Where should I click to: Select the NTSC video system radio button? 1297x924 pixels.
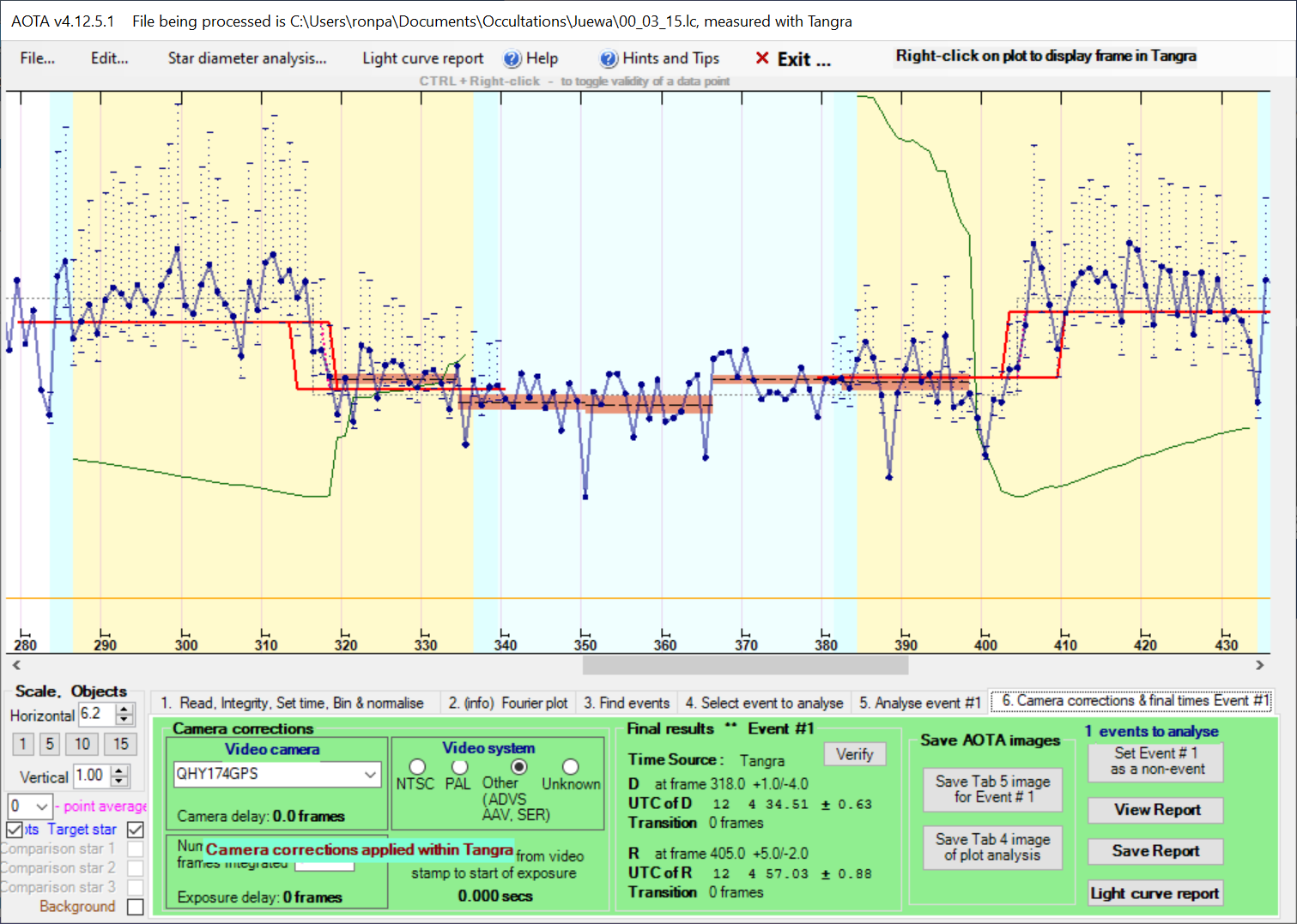point(417,766)
